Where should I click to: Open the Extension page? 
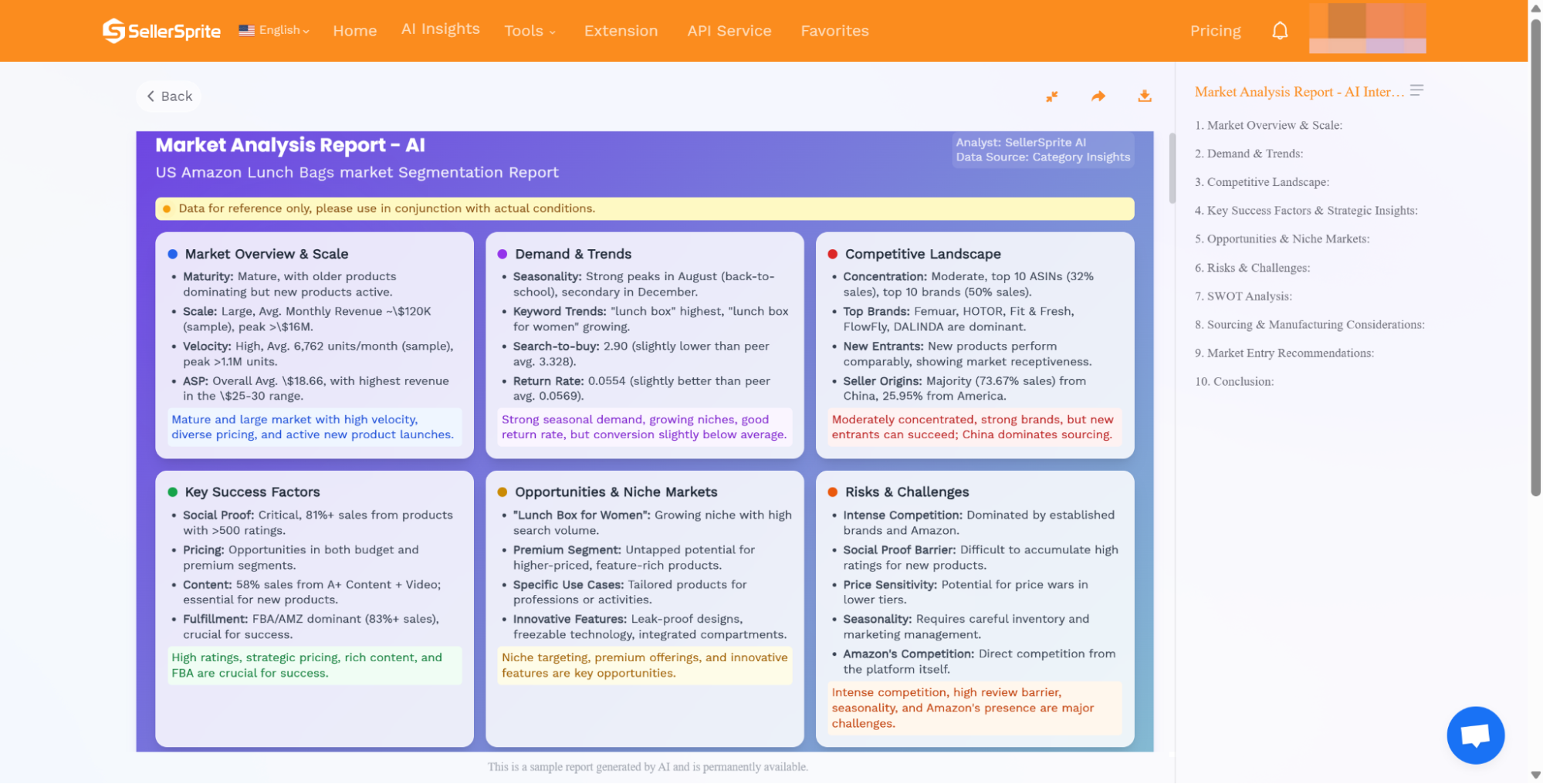pyautogui.click(x=621, y=31)
